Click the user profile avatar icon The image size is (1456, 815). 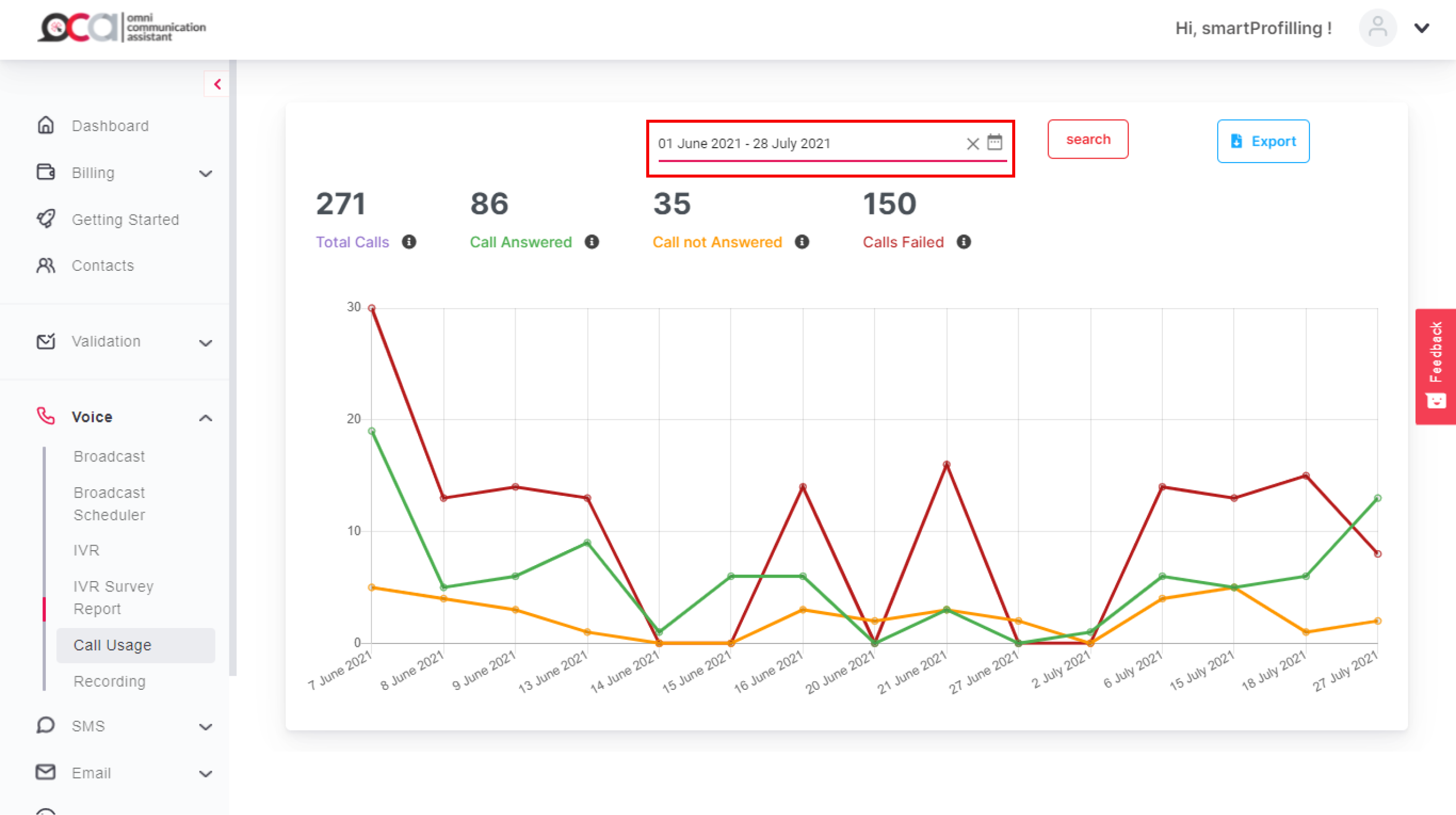[1377, 28]
